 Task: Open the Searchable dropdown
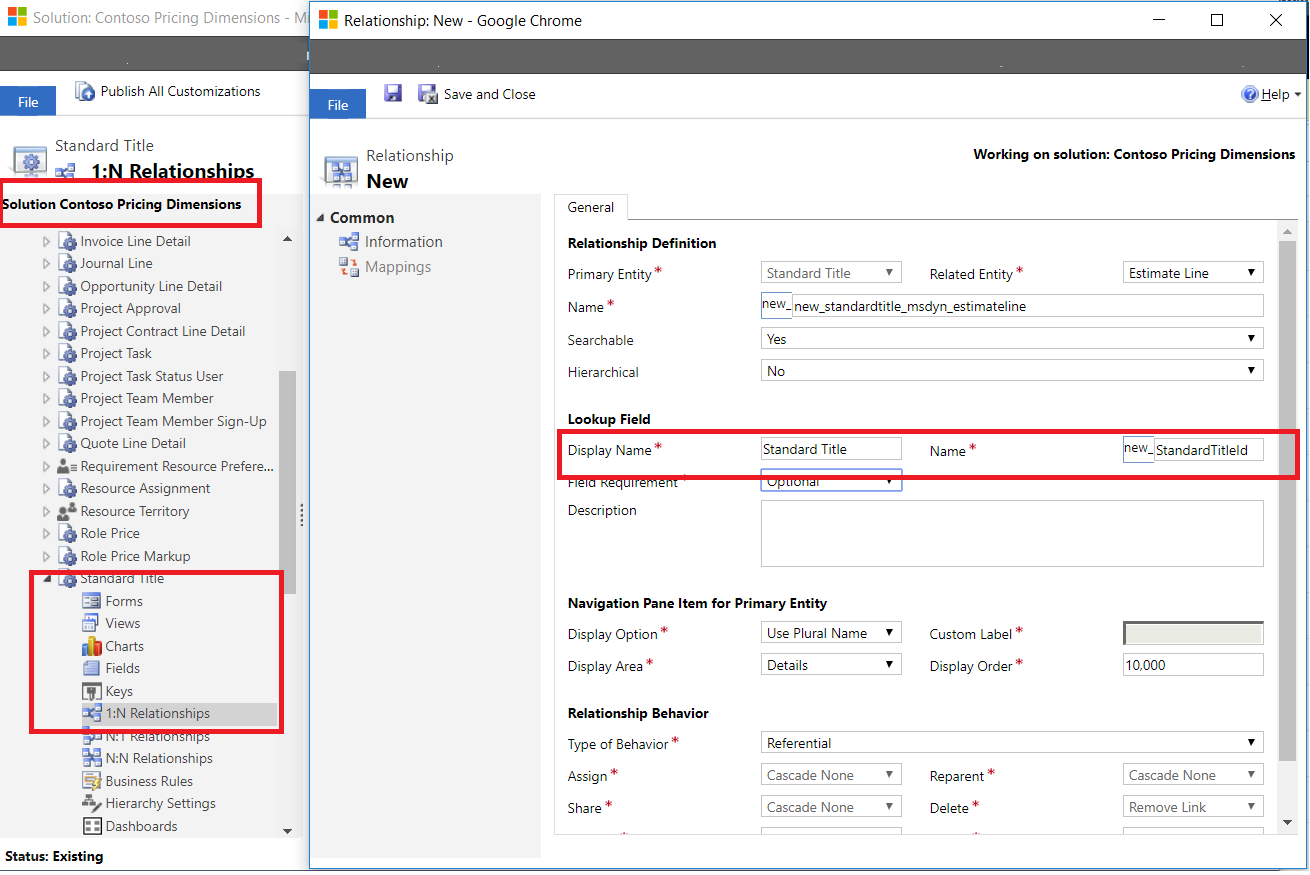(1250, 339)
